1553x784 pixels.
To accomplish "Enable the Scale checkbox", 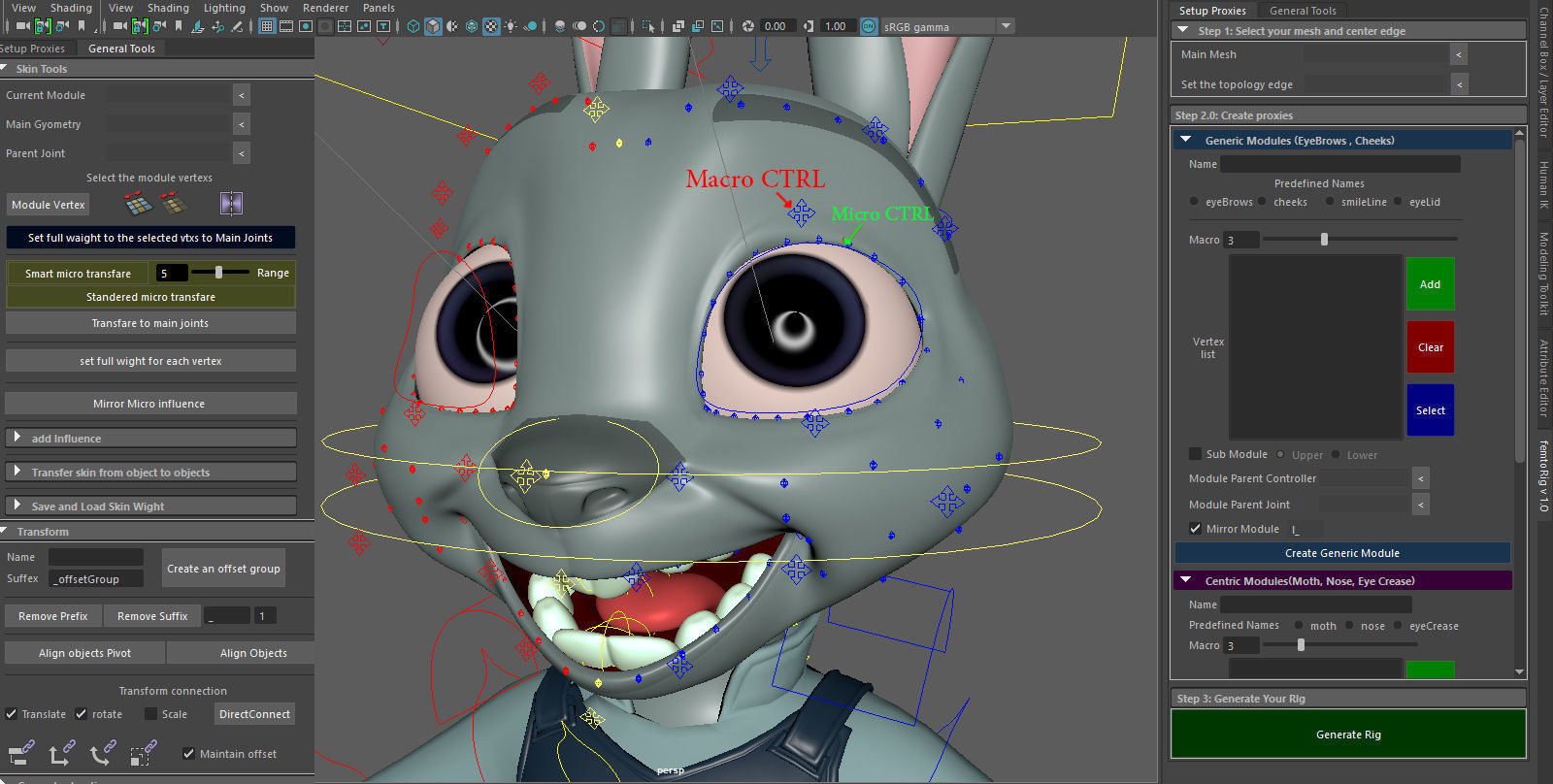I will coord(150,714).
